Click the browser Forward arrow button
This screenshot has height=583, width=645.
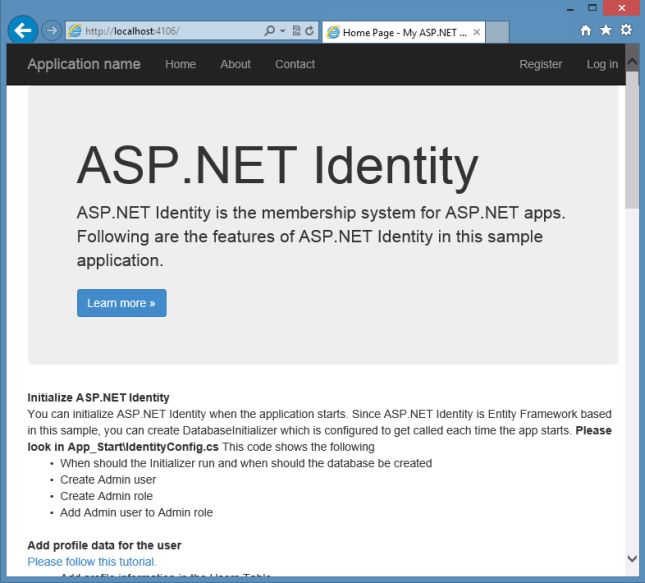(x=51, y=30)
